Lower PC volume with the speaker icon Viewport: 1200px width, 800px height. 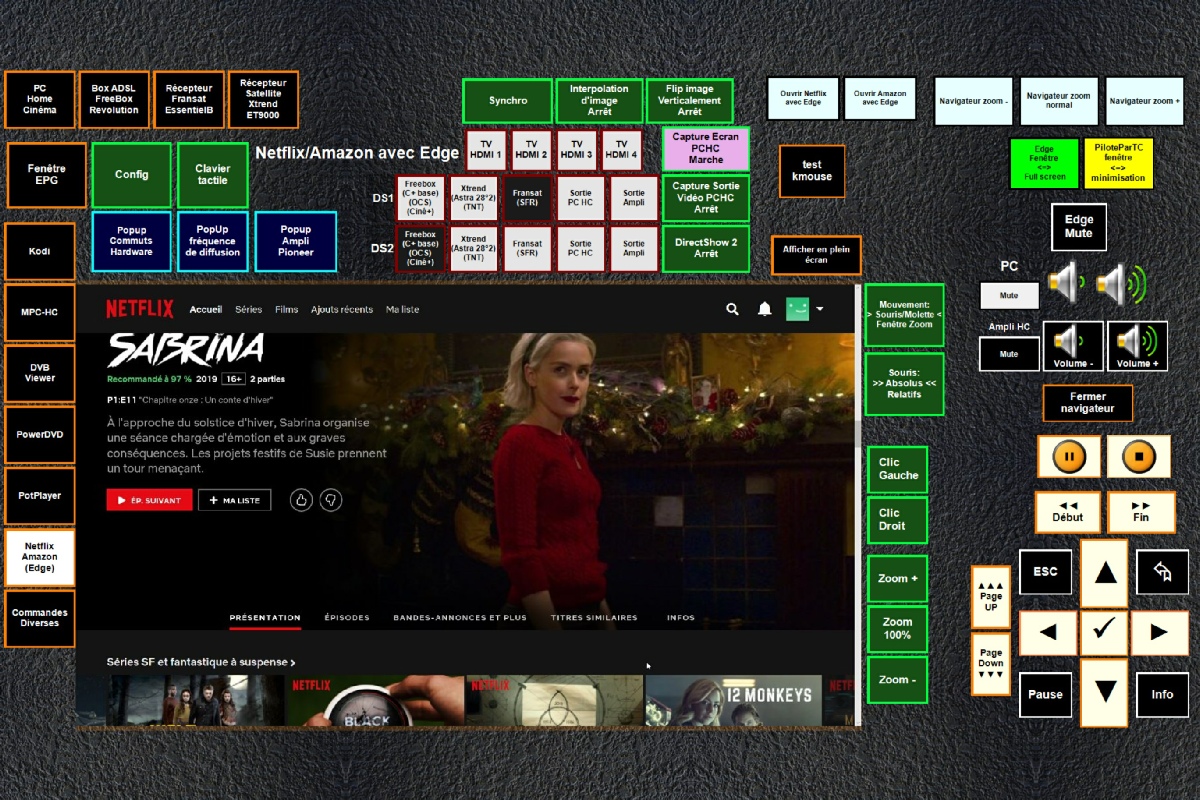point(1065,285)
